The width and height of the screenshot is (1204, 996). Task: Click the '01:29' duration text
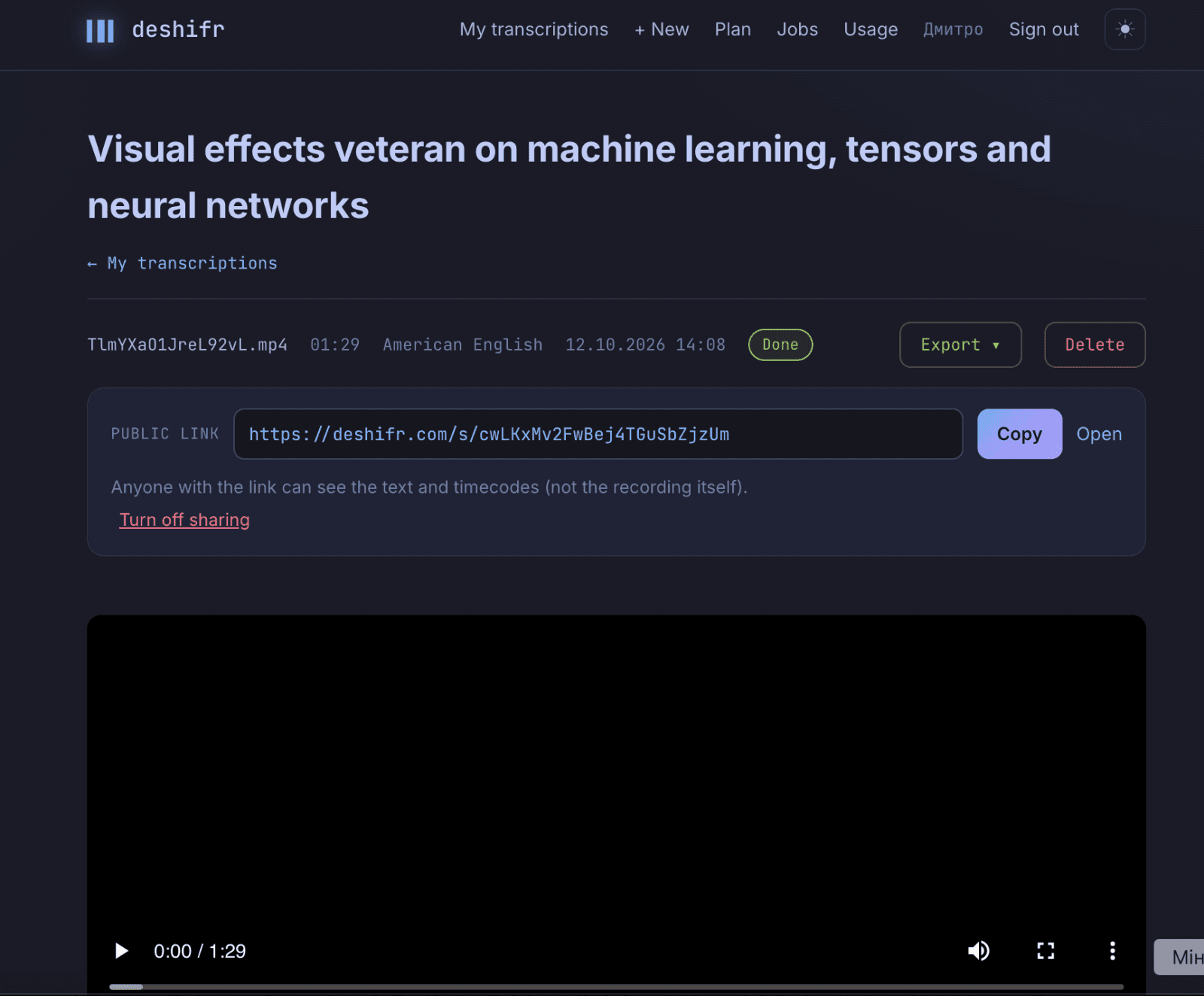[x=335, y=345]
